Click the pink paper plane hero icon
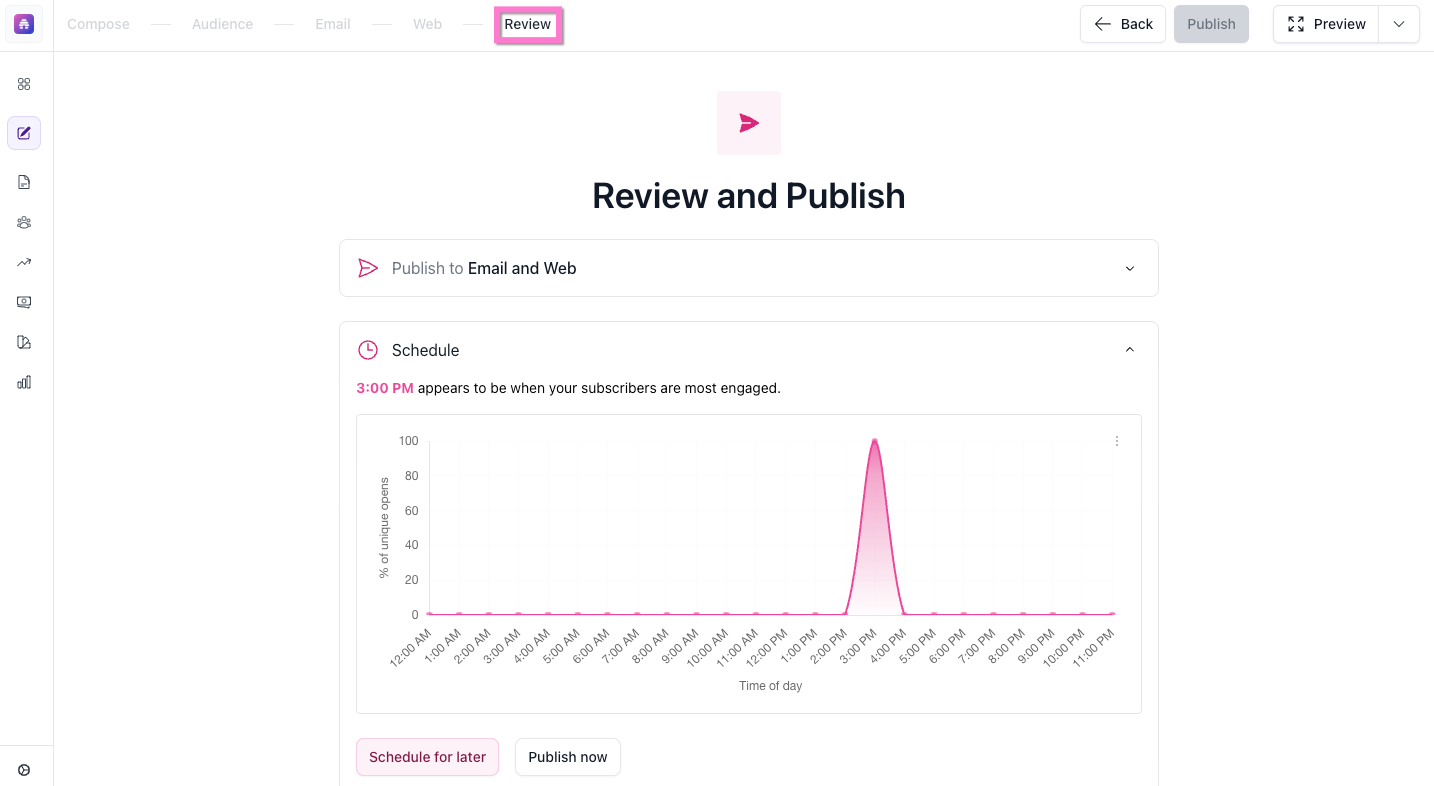The image size is (1434, 786). [749, 123]
